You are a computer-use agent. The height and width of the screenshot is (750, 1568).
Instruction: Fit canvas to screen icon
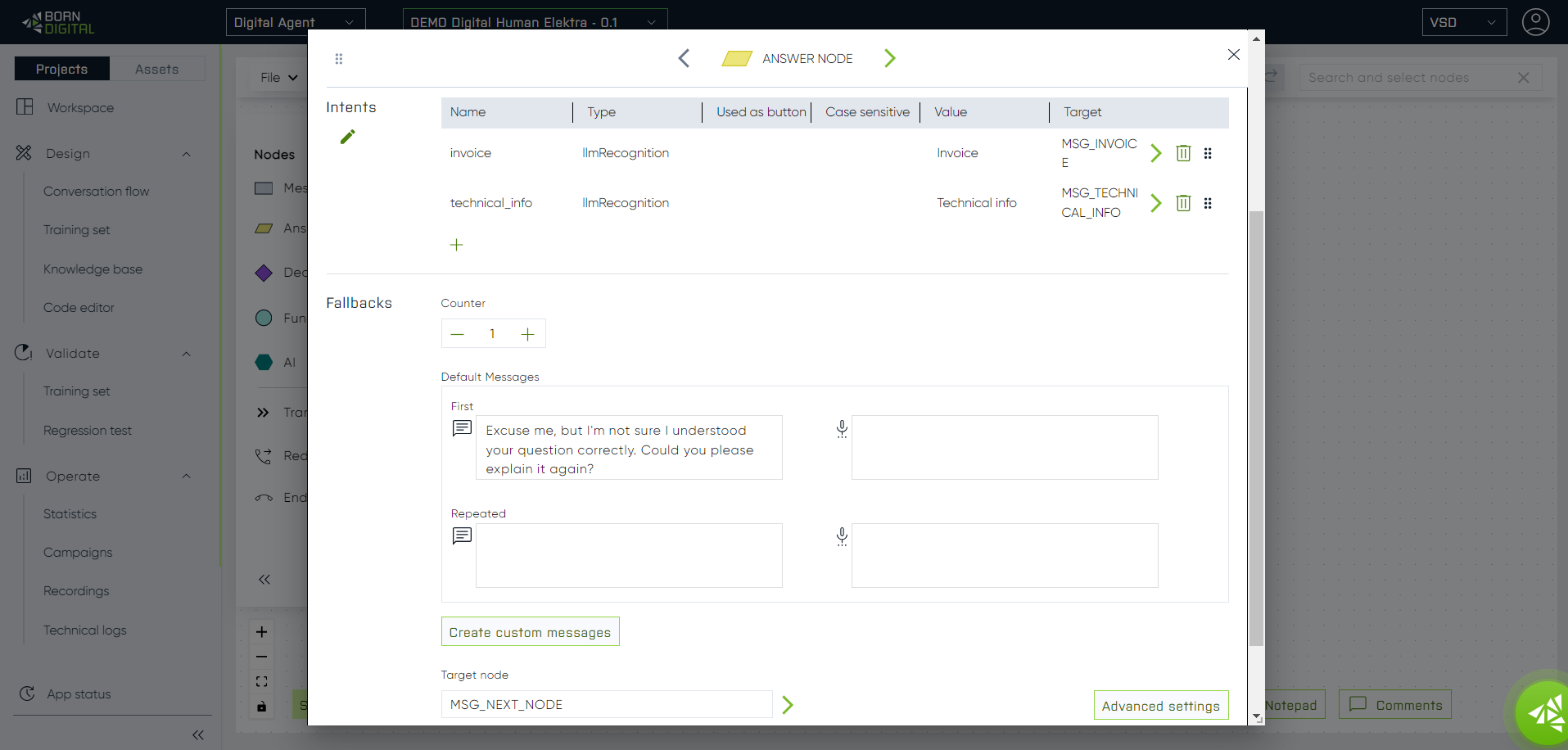[x=261, y=681]
